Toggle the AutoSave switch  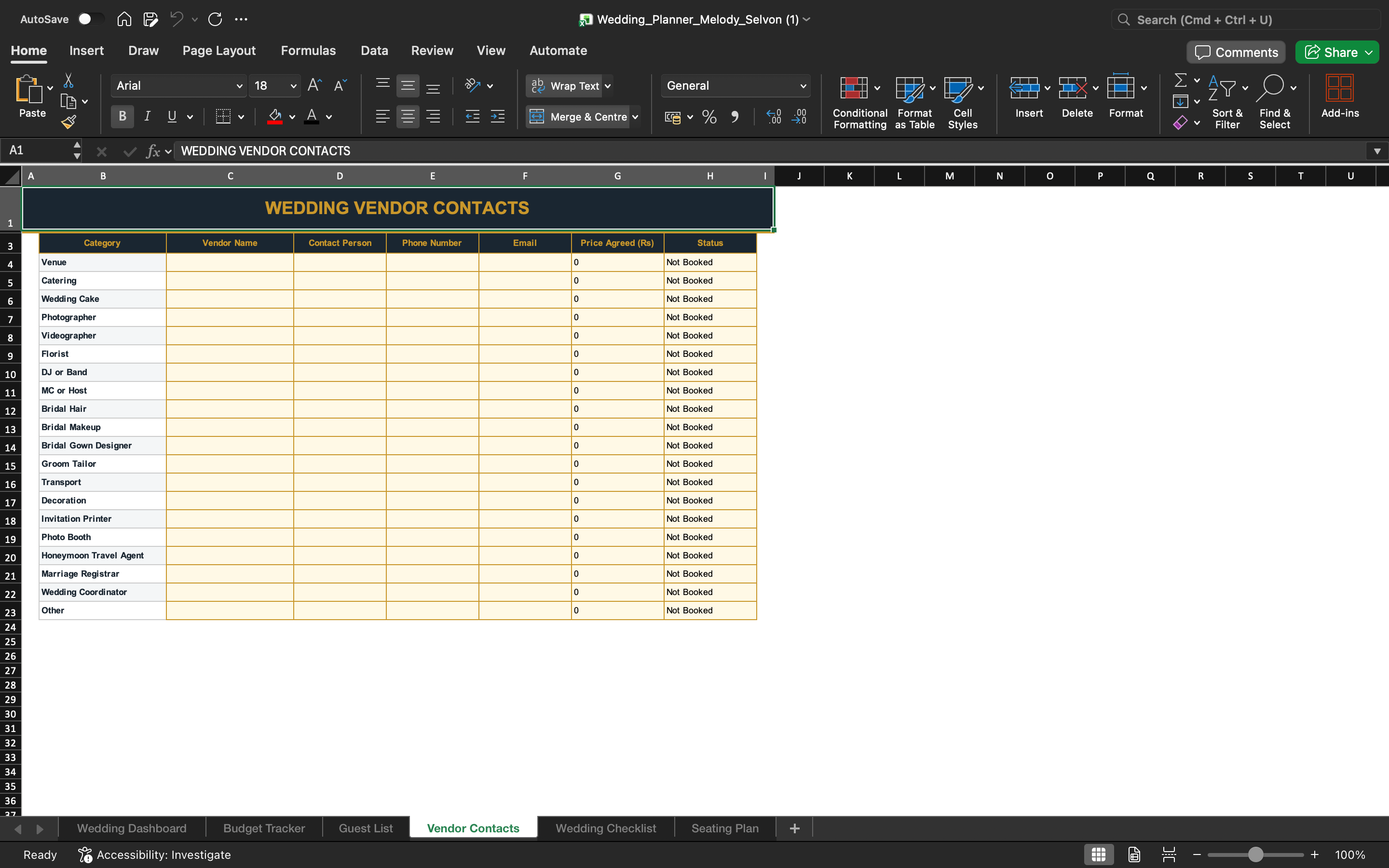91,19
